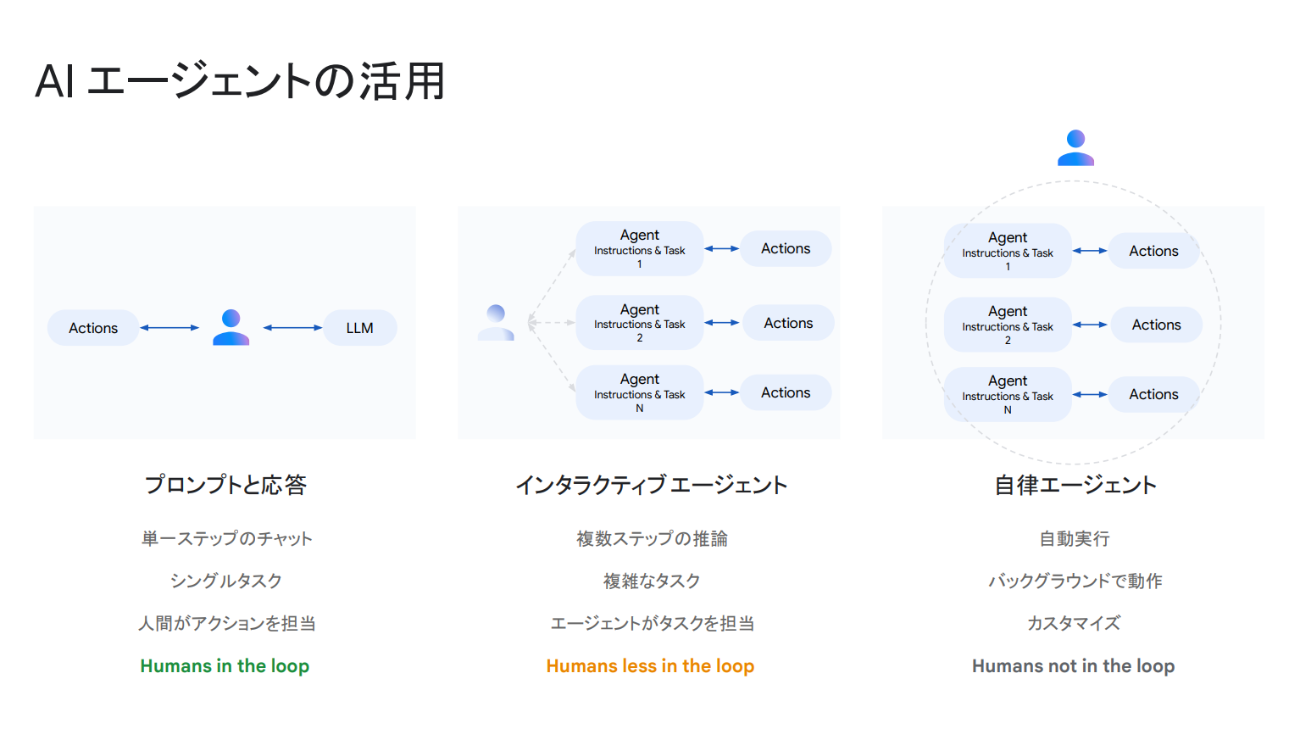Image resolution: width=1300 pixels, height=731 pixels.
Task: Click Agent Task 1 box inside the dashed circle
Action: (x=1008, y=251)
